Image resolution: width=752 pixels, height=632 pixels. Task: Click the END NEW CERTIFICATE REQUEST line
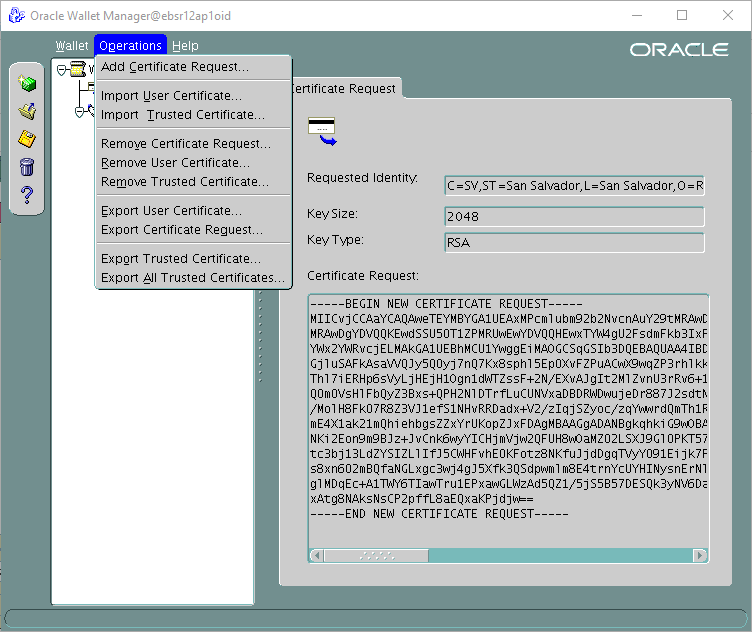coord(439,514)
